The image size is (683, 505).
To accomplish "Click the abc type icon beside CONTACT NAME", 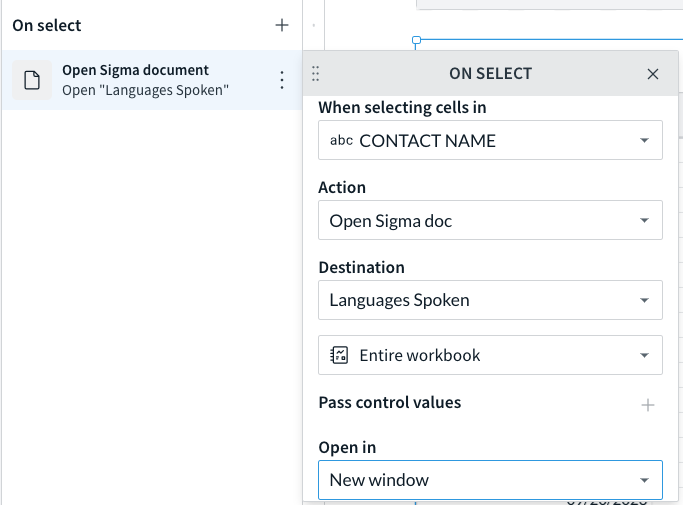I will click(341, 140).
